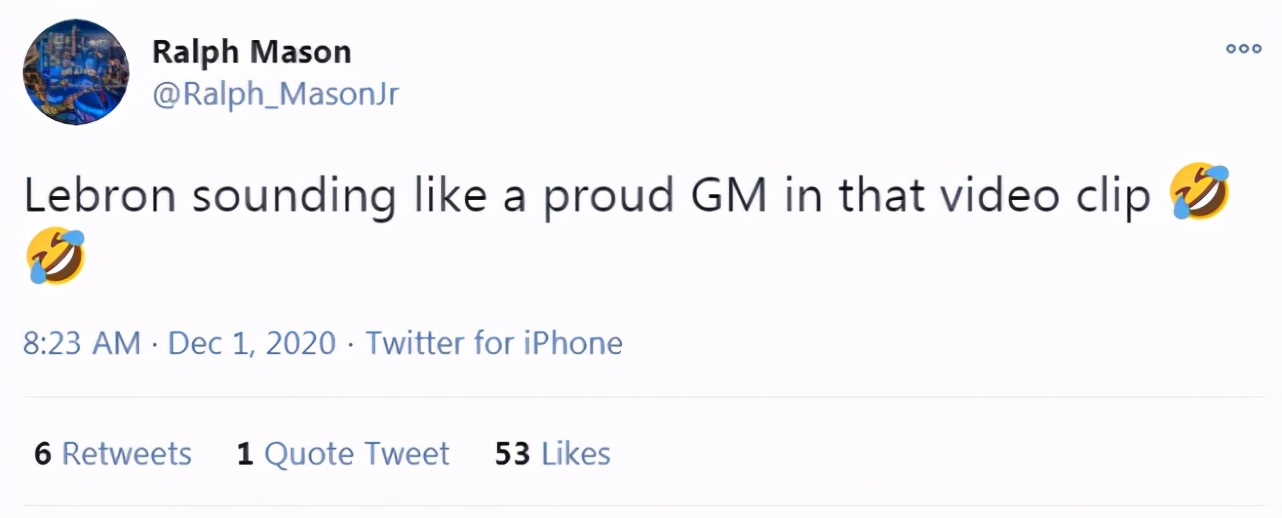Click the @Ralph_MasonJr handle
This screenshot has width=1282, height=518.
pos(275,94)
